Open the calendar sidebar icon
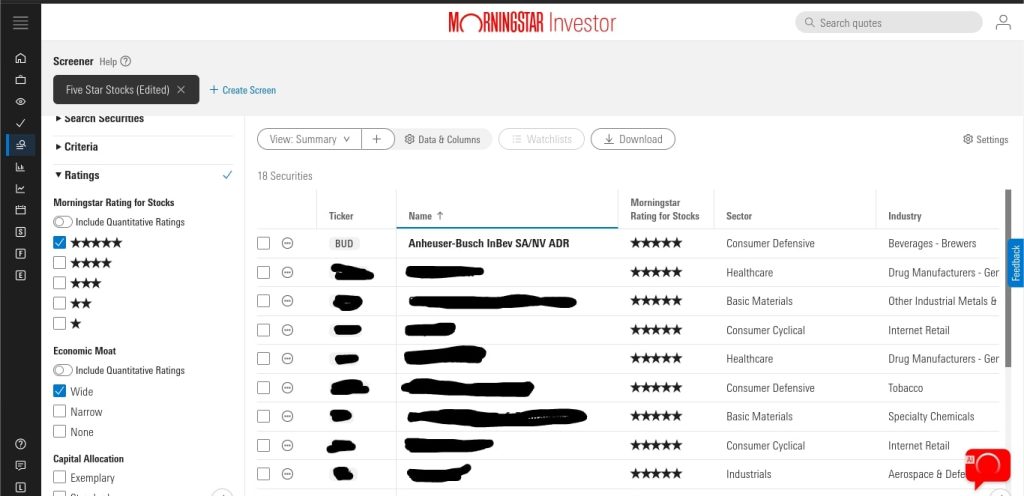This screenshot has width=1024, height=496. click(x=20, y=210)
